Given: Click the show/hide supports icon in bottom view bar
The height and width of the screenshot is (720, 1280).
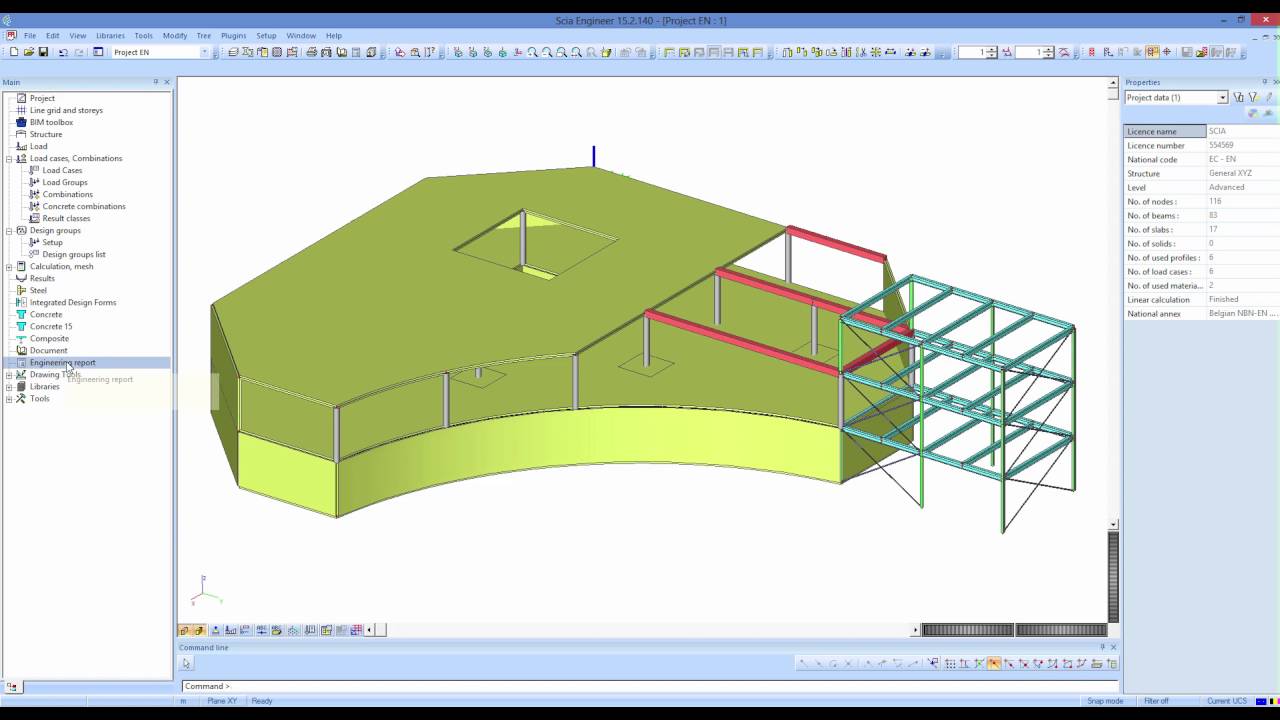Looking at the screenshot, I should click(x=215, y=630).
